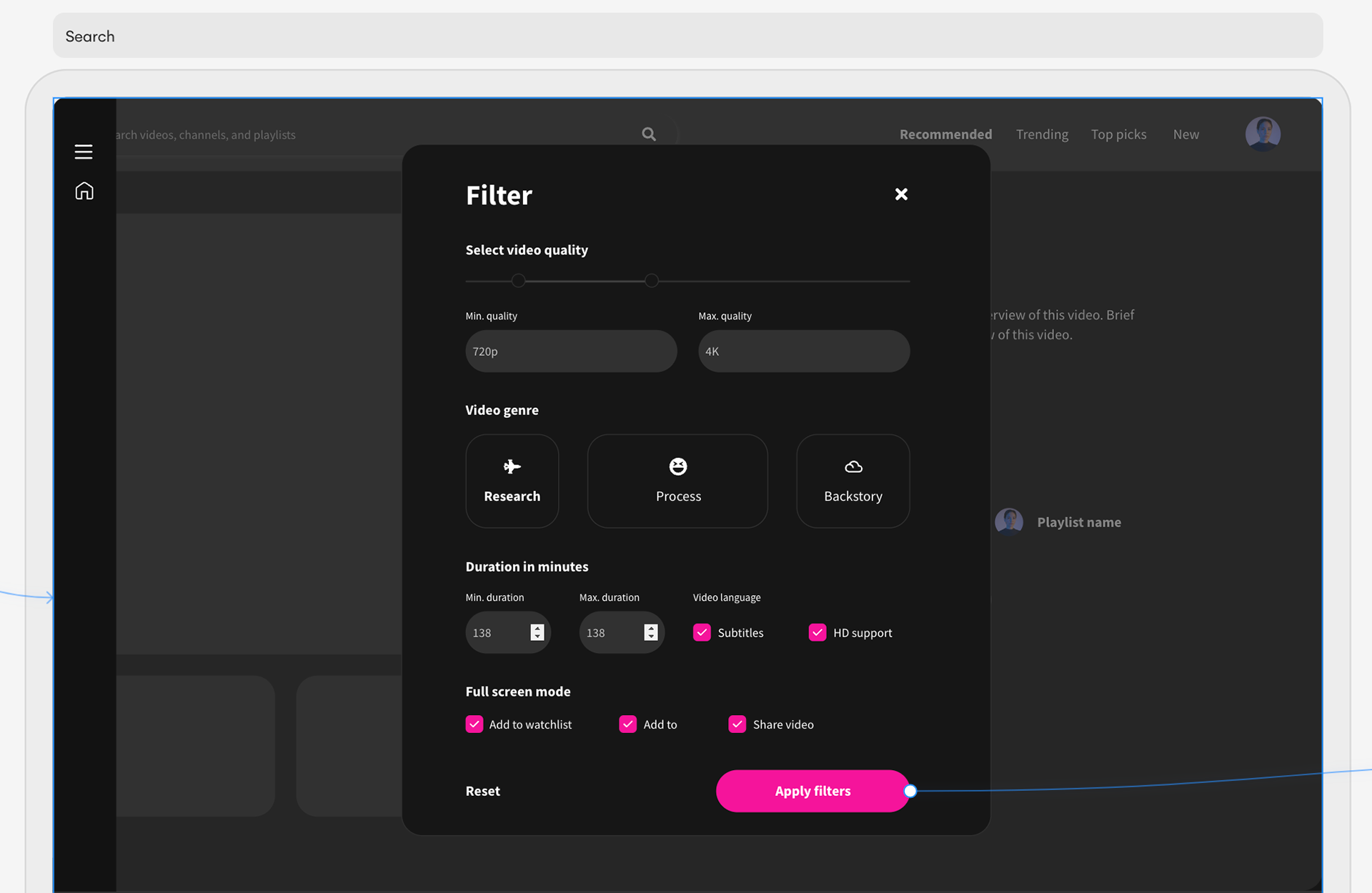
Task: Toggle the 'Add to' checkbox
Action: (627, 724)
